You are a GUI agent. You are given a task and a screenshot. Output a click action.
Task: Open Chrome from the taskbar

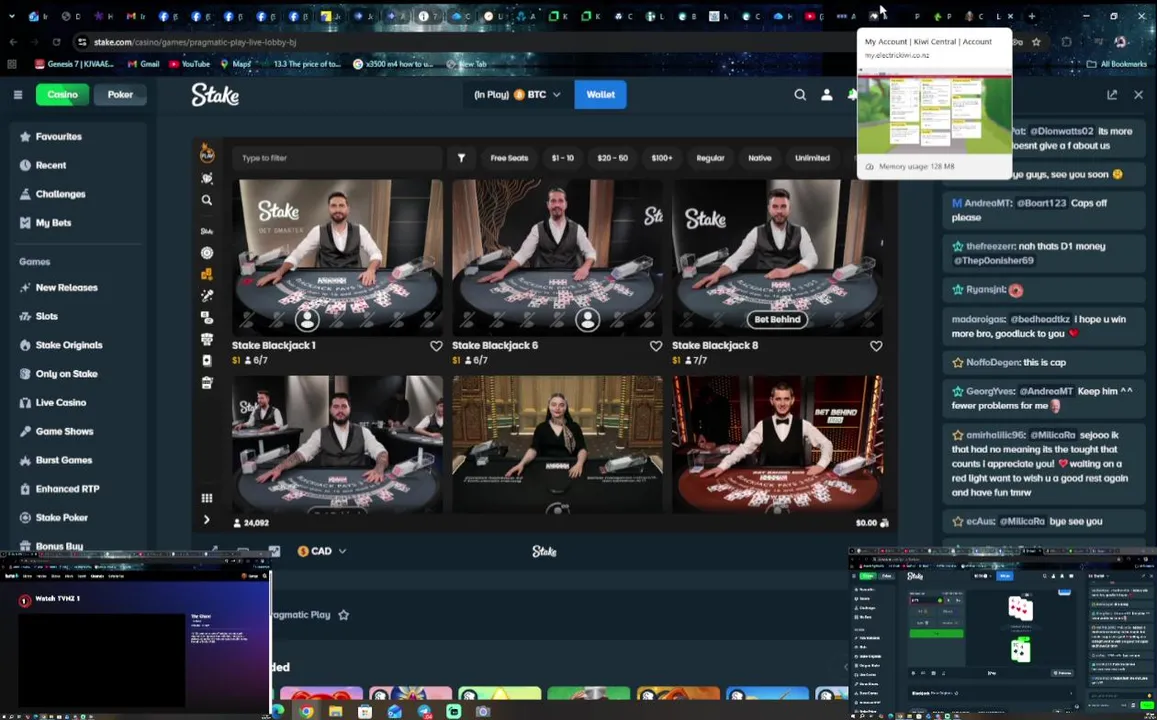pyautogui.click(x=306, y=711)
